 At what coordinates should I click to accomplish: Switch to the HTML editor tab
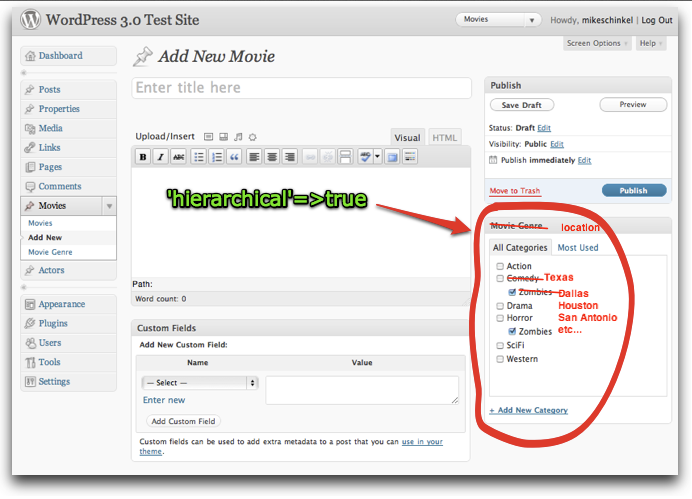(444, 138)
